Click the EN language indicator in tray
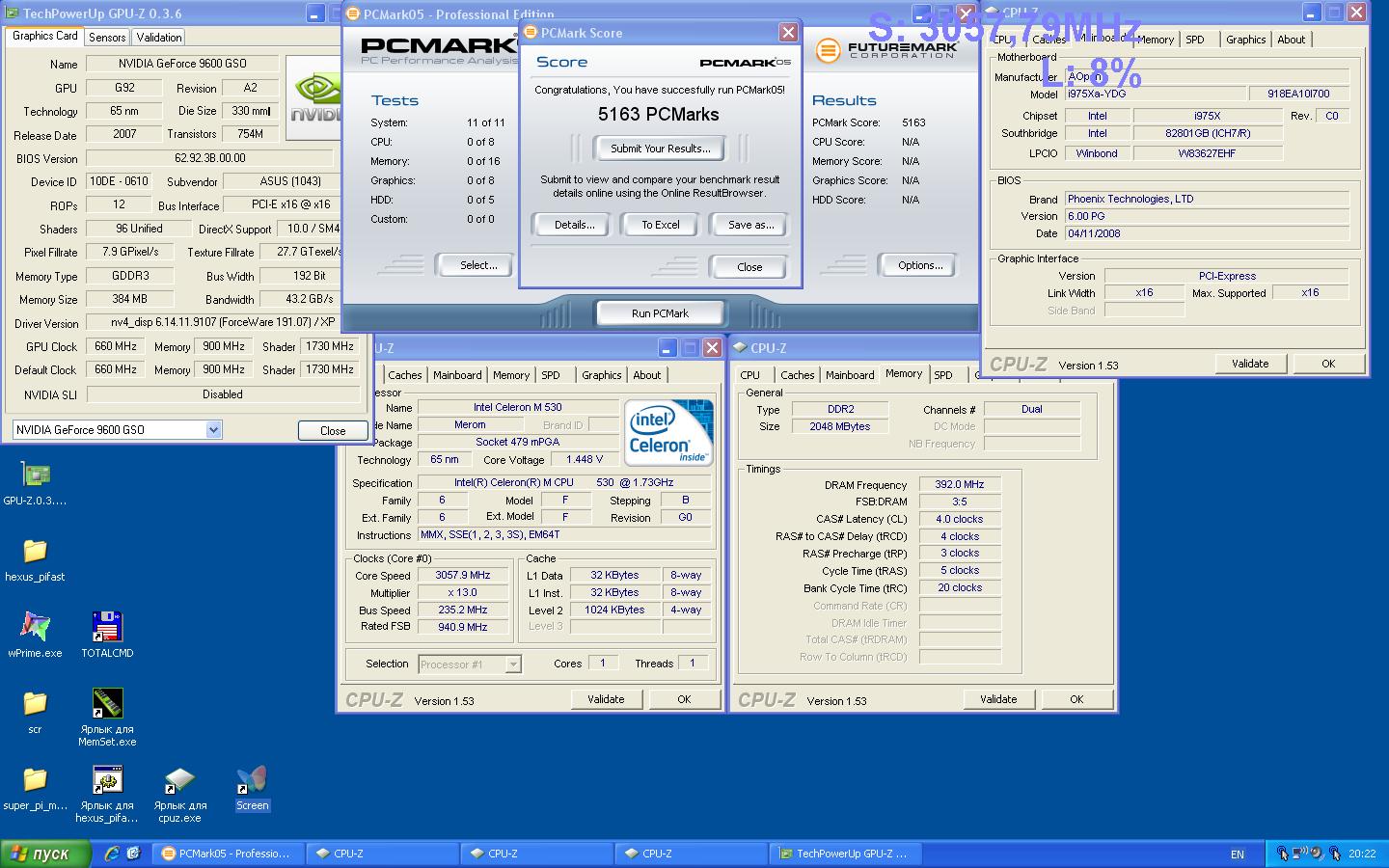The width and height of the screenshot is (1389, 868). pyautogui.click(x=1238, y=854)
